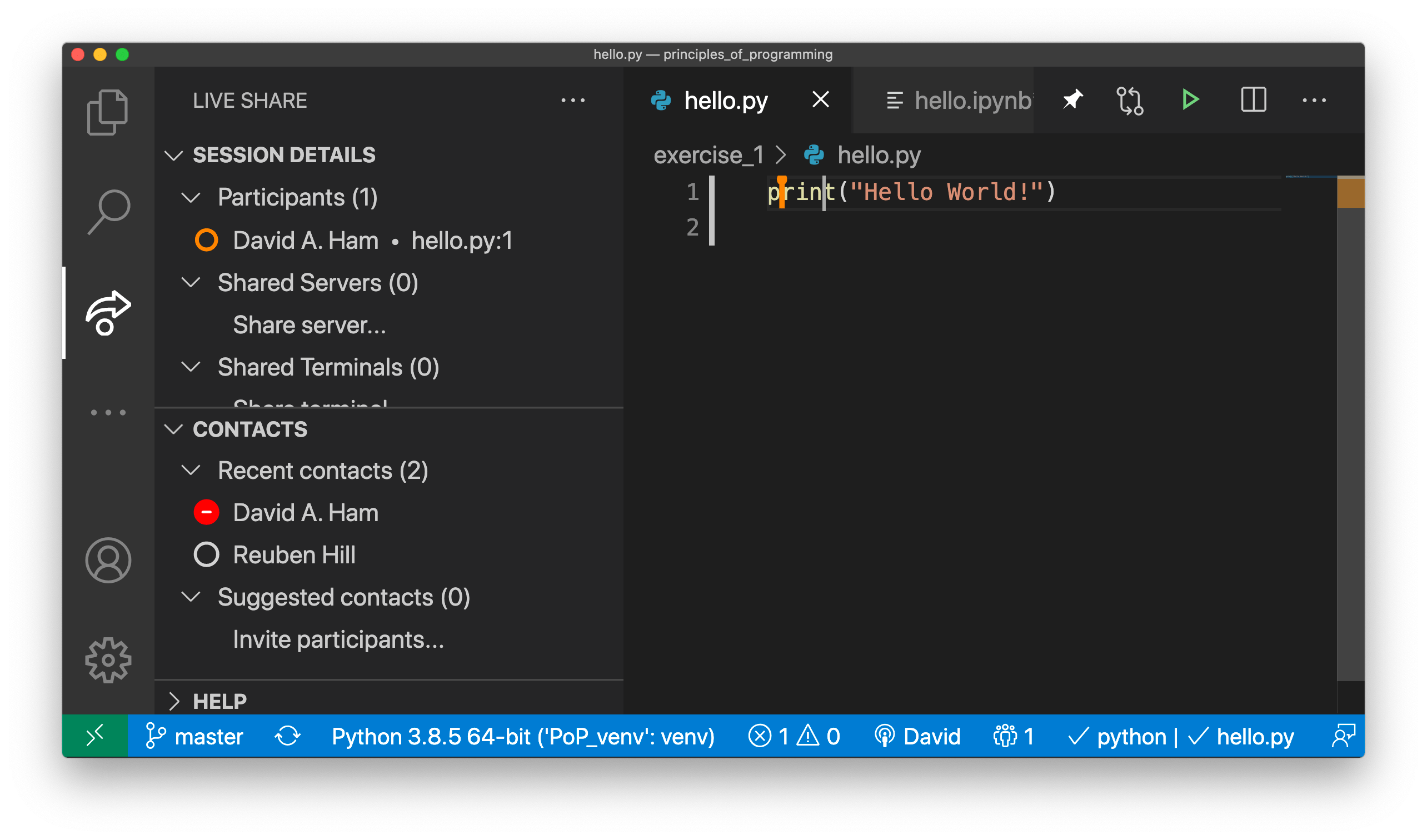Open Settings via the gear icon
Image resolution: width=1427 pixels, height=840 pixels.
tap(108, 659)
